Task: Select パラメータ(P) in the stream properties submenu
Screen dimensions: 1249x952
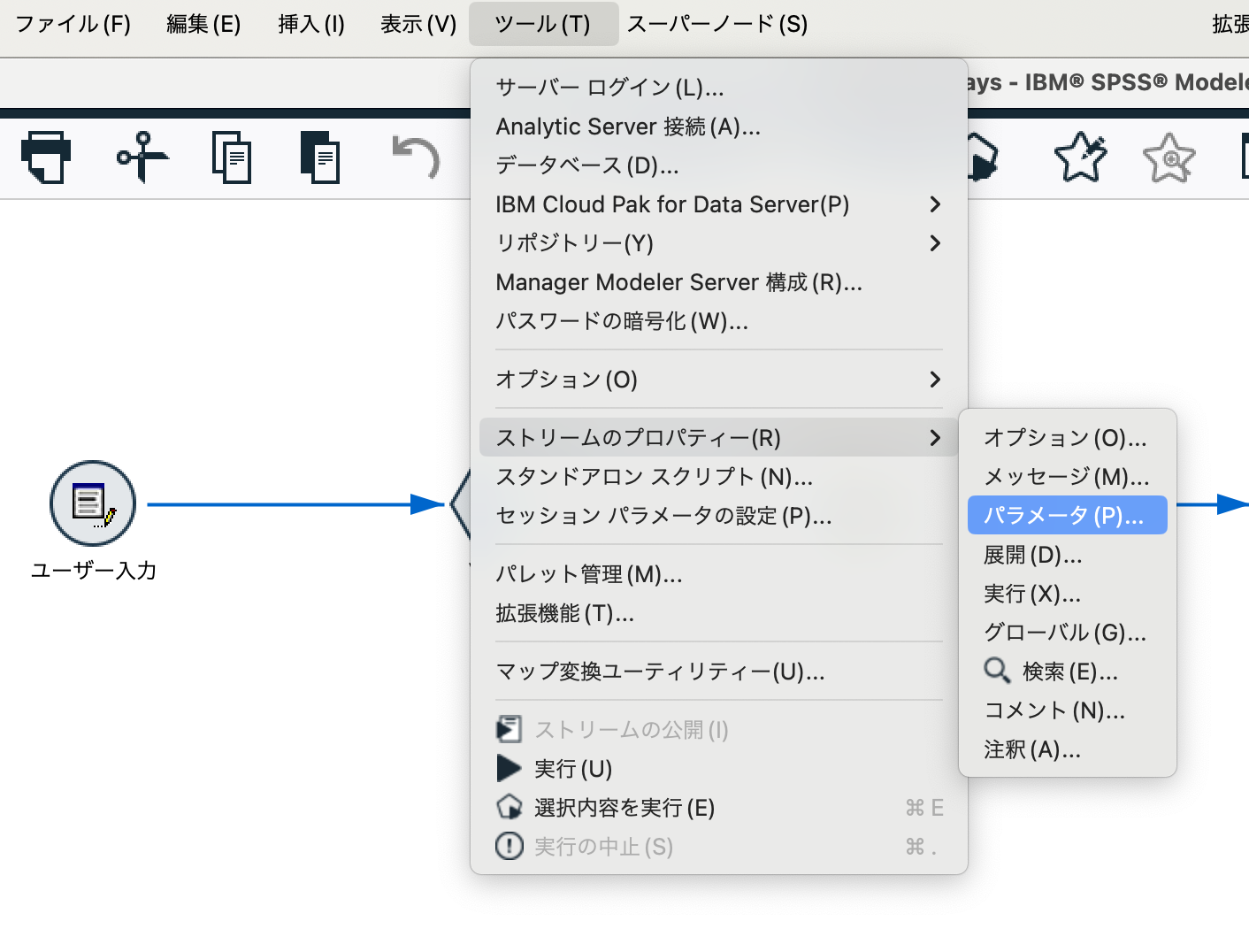Action: 1067,514
